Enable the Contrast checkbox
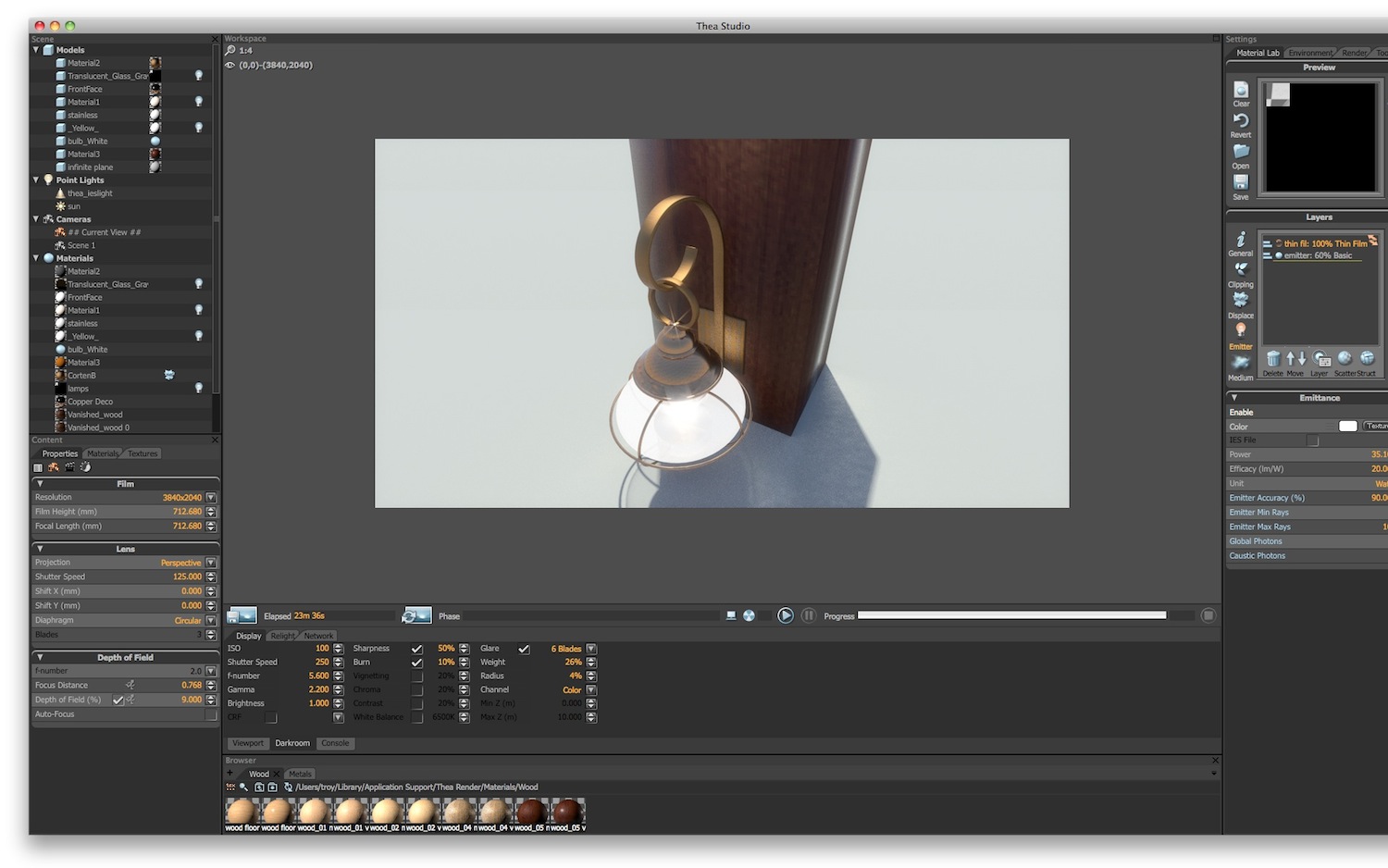Screen dimensions: 1388x868 pos(417,703)
